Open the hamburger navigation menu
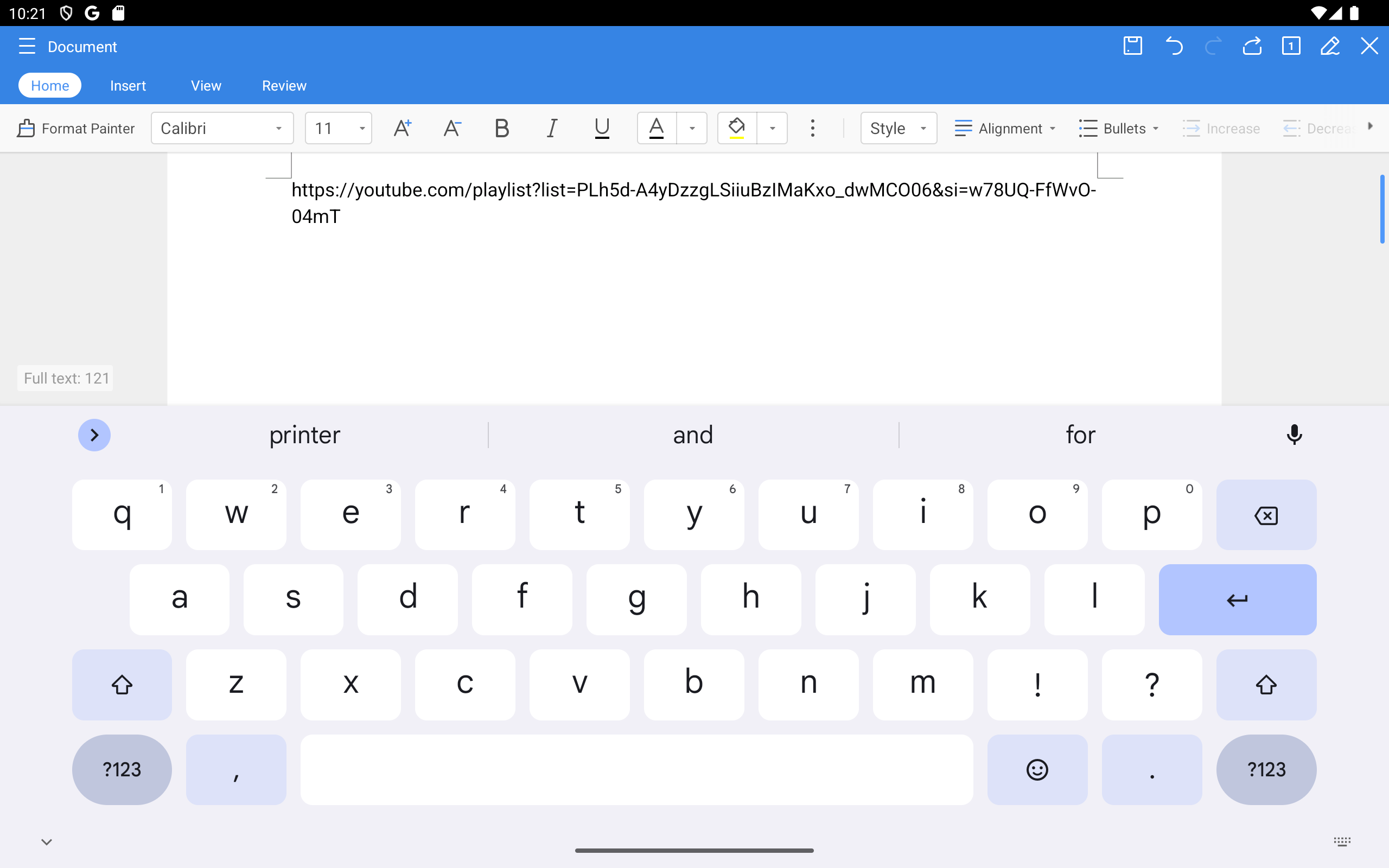The height and width of the screenshot is (868, 1389). click(27, 47)
